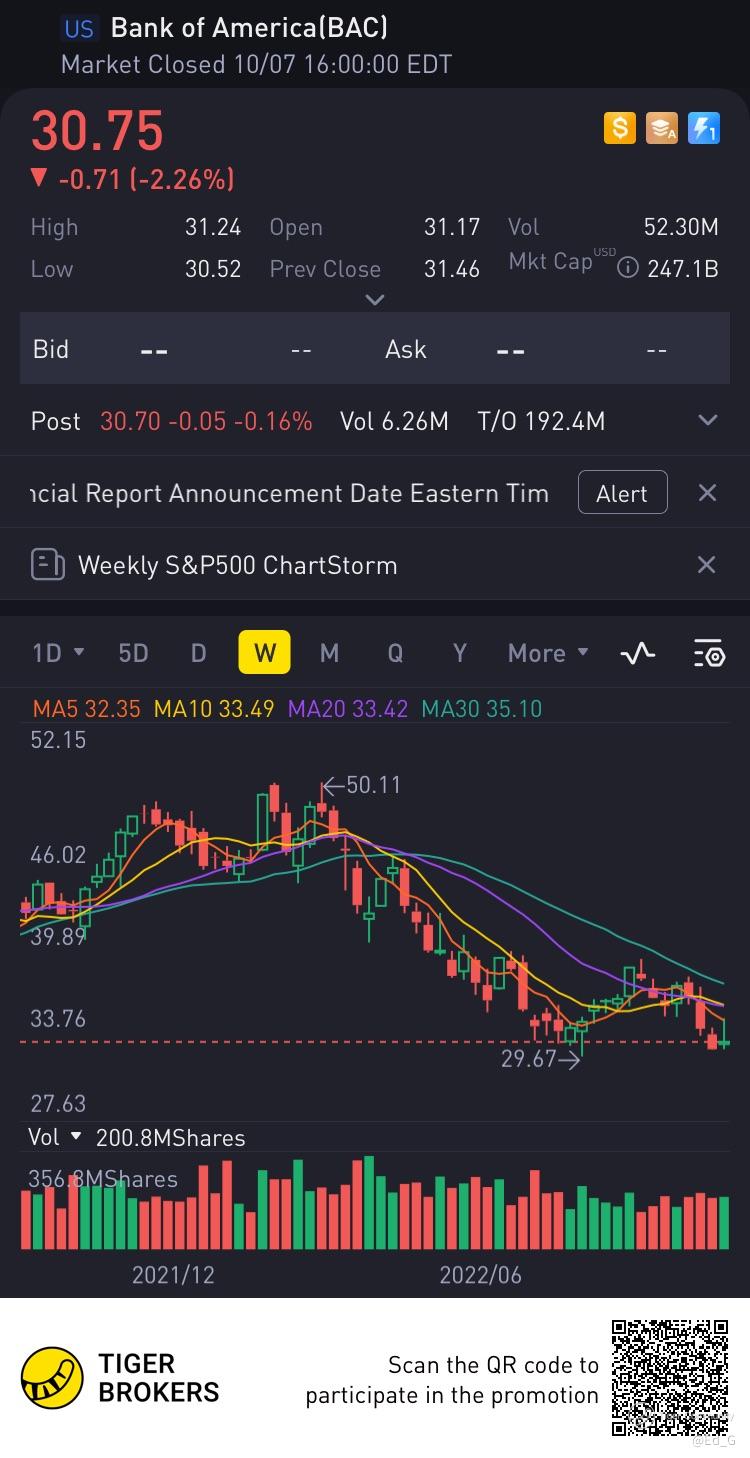Set an Alert for the report date
Image resolution: width=750 pixels, height=1458 pixels.
tap(622, 493)
